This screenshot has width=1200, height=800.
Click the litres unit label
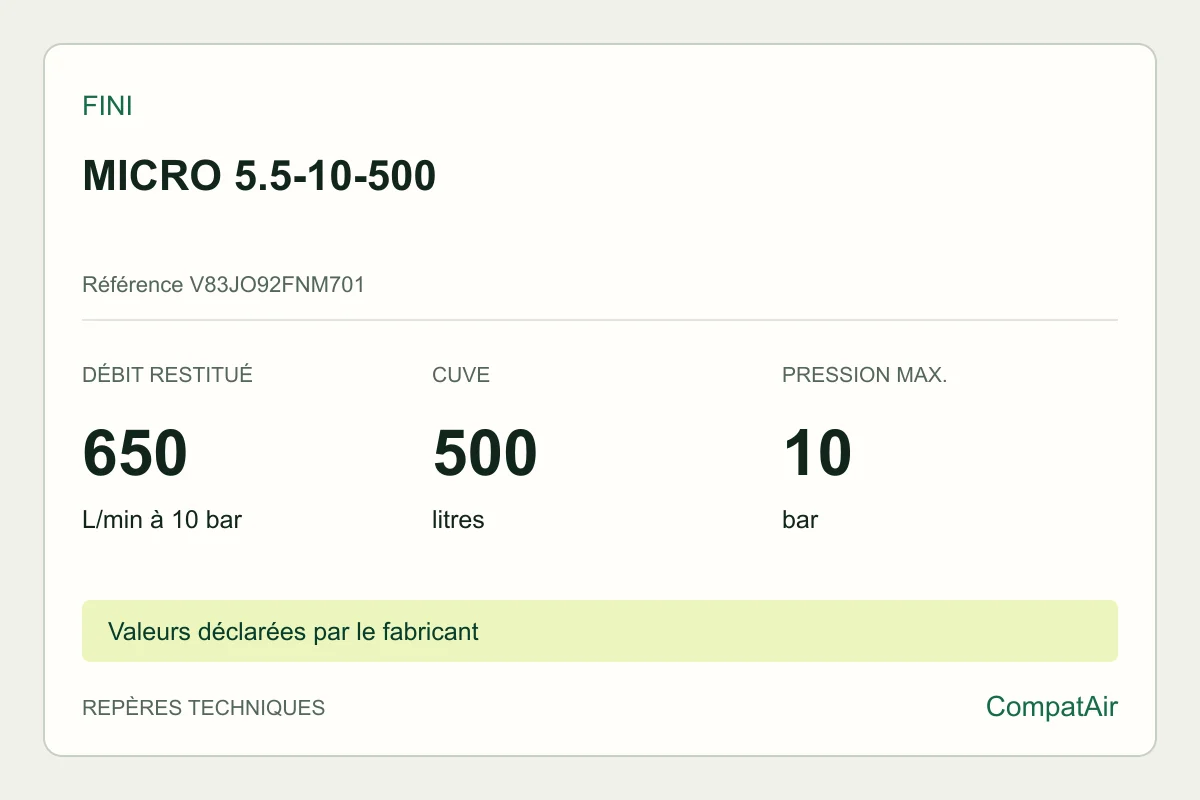click(458, 520)
